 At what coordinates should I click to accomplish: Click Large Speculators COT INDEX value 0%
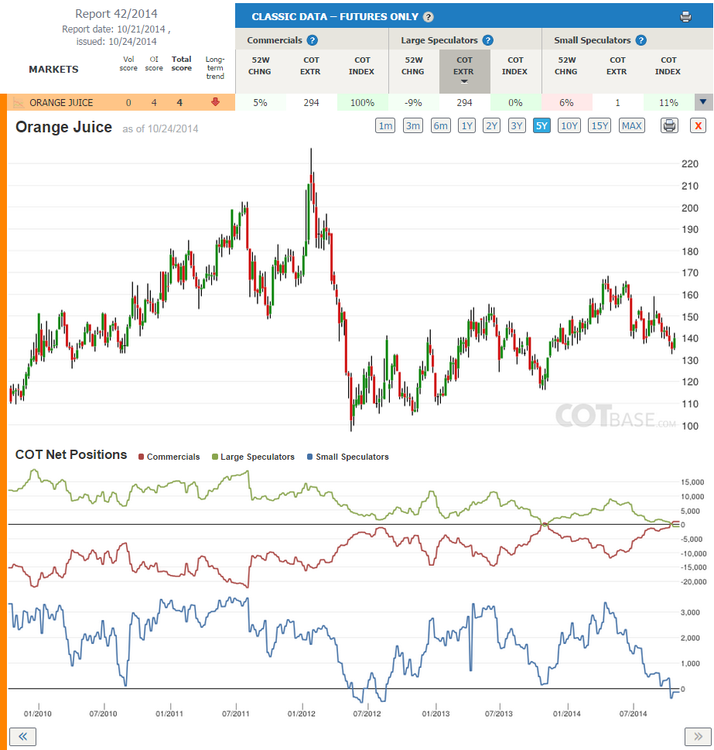[515, 102]
